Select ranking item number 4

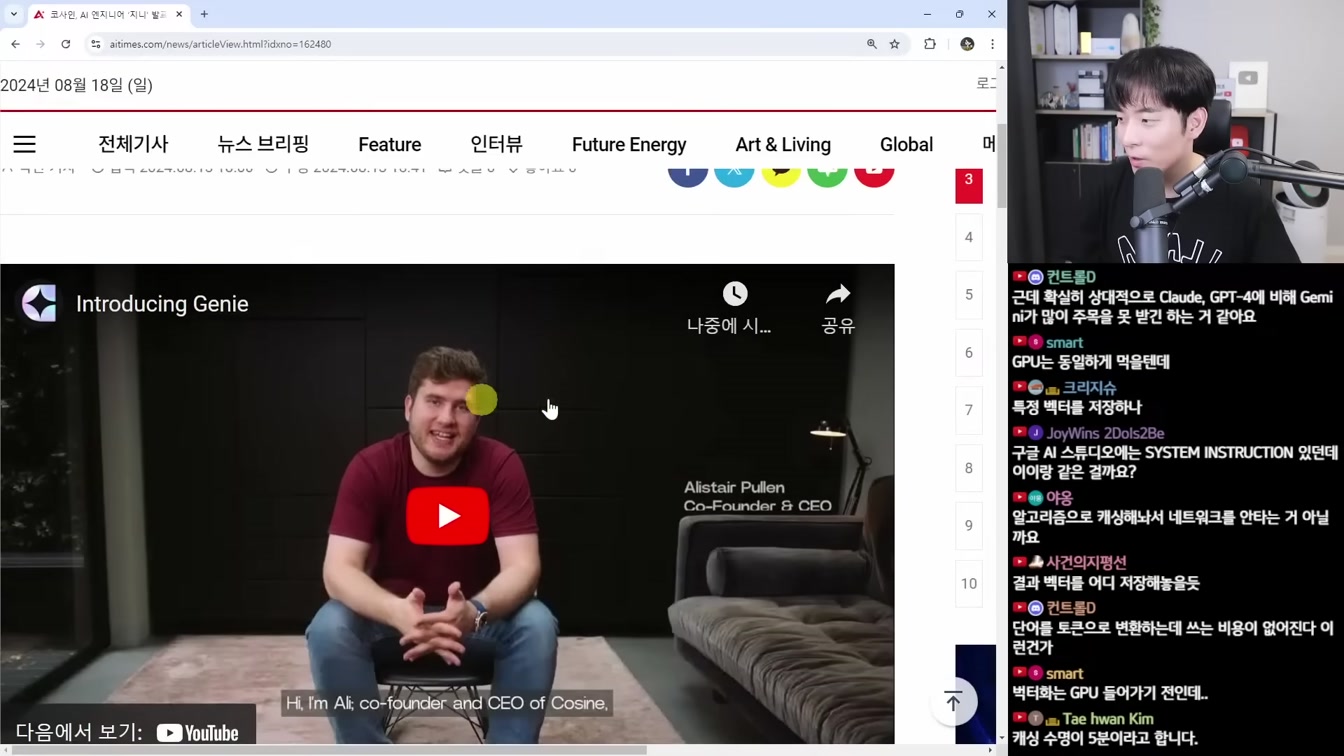(x=969, y=238)
